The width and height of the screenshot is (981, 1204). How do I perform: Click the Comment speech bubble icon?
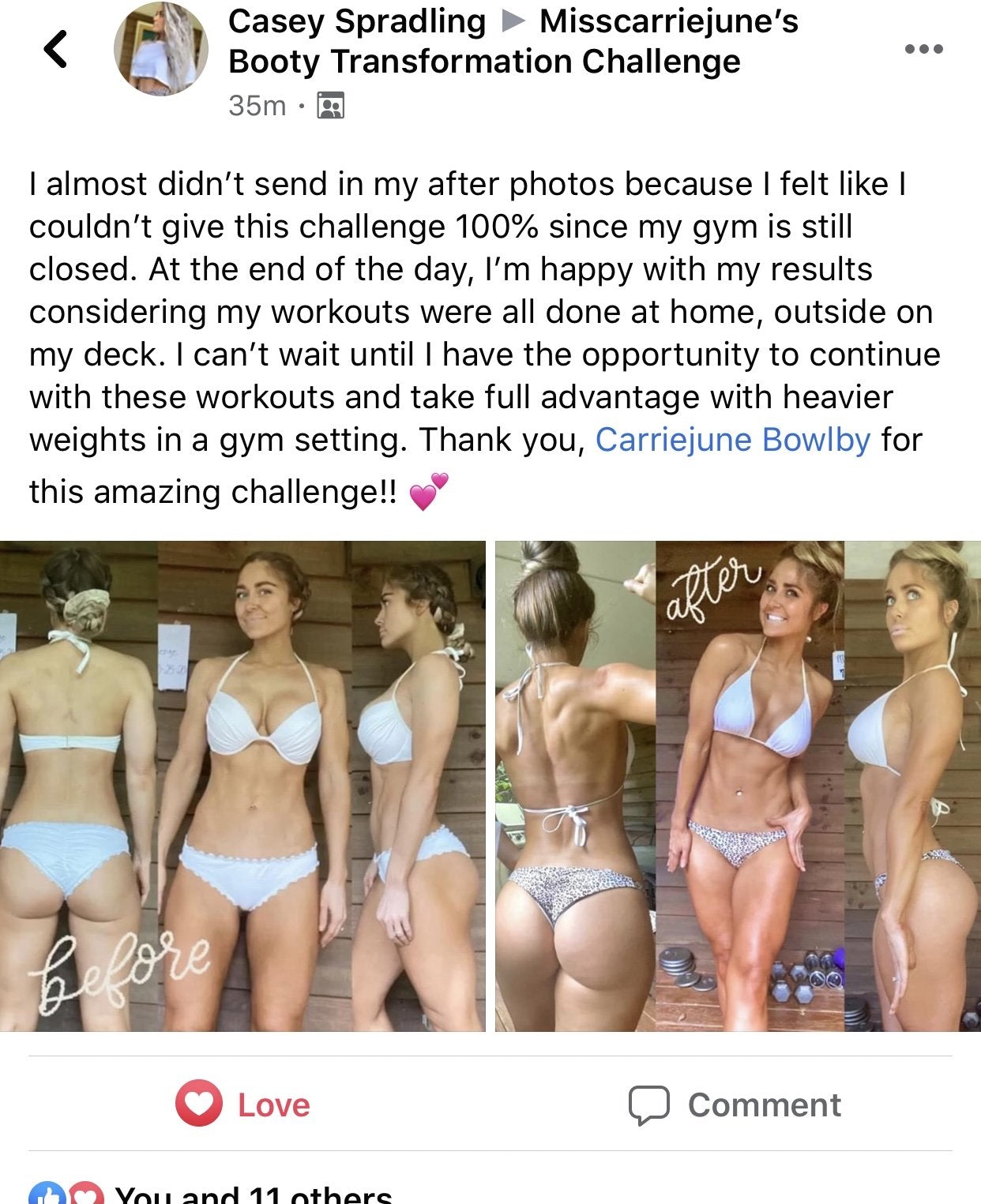coord(649,1105)
